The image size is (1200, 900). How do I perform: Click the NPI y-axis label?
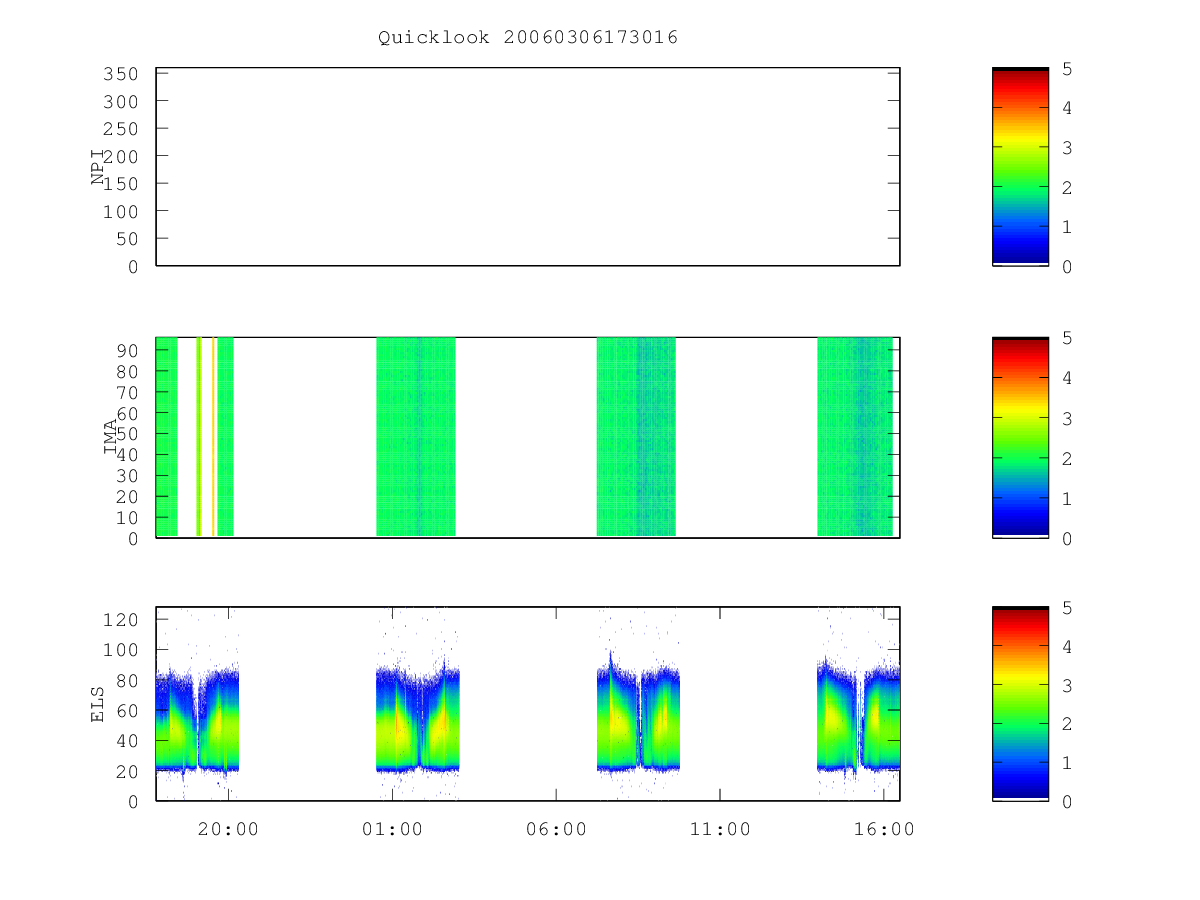pos(99,167)
